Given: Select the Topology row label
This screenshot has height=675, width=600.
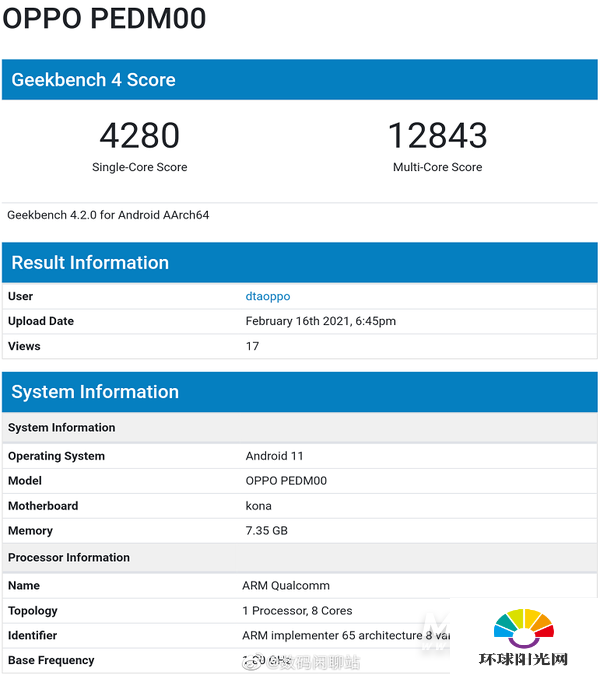Looking at the screenshot, I should (x=33, y=611).
